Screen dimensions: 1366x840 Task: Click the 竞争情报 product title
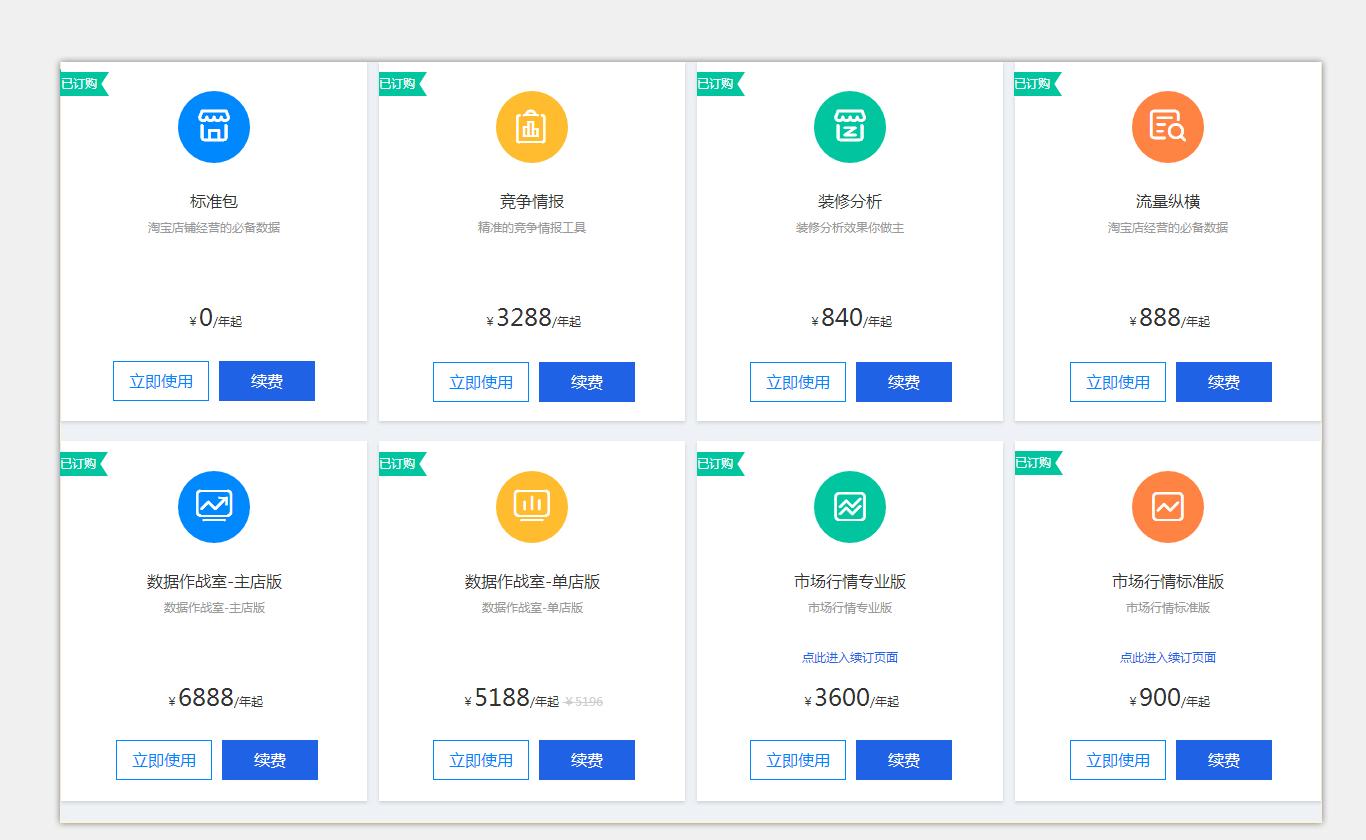click(x=532, y=201)
